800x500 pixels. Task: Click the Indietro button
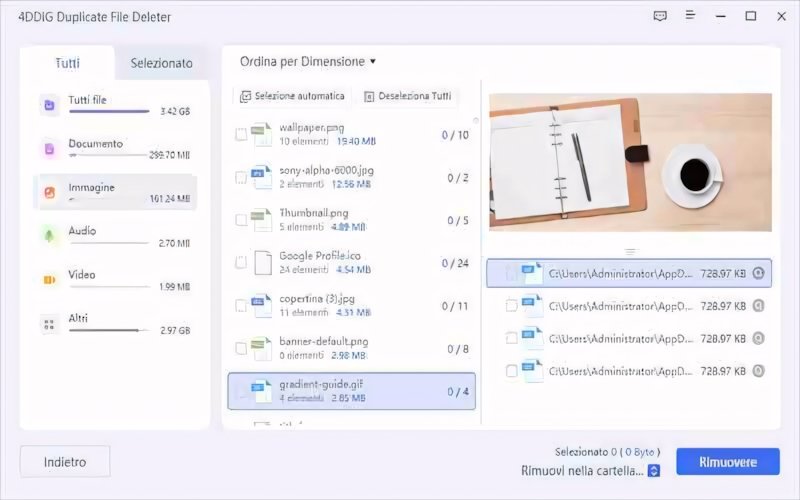65,462
